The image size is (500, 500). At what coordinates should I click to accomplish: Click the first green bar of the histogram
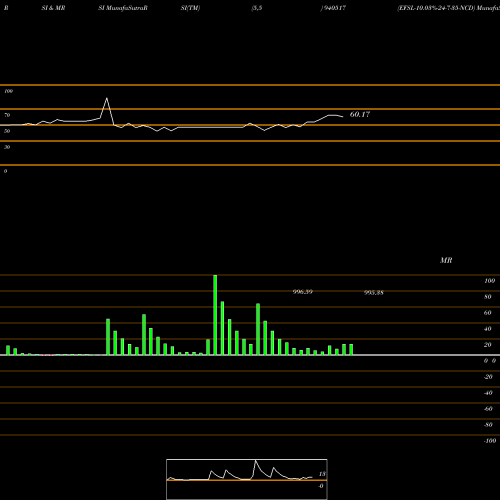pyautogui.click(x=8, y=350)
